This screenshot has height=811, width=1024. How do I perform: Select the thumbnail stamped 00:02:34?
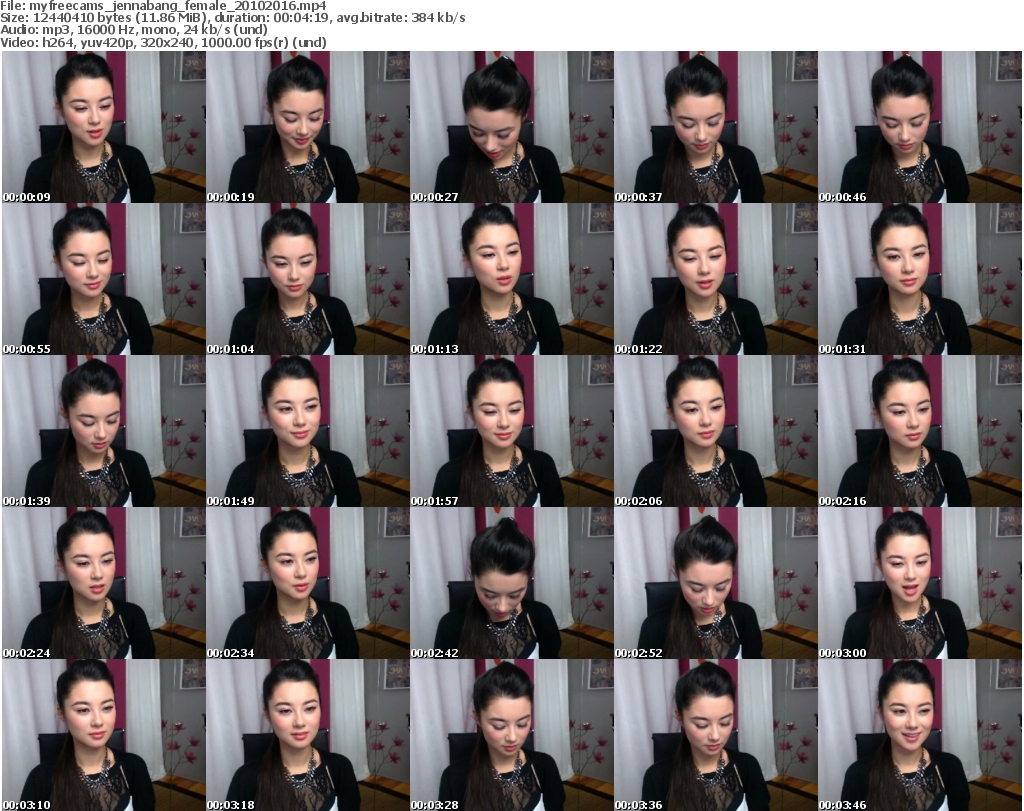tap(308, 583)
